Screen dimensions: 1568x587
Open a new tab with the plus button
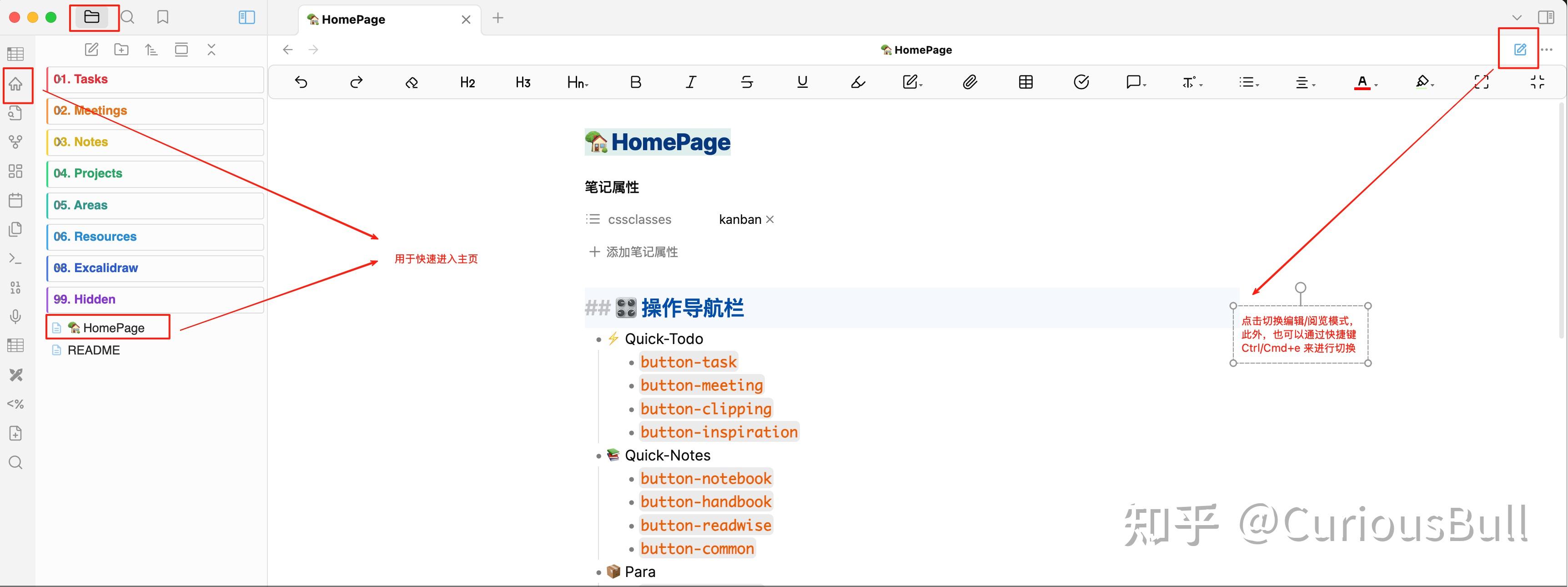click(498, 18)
